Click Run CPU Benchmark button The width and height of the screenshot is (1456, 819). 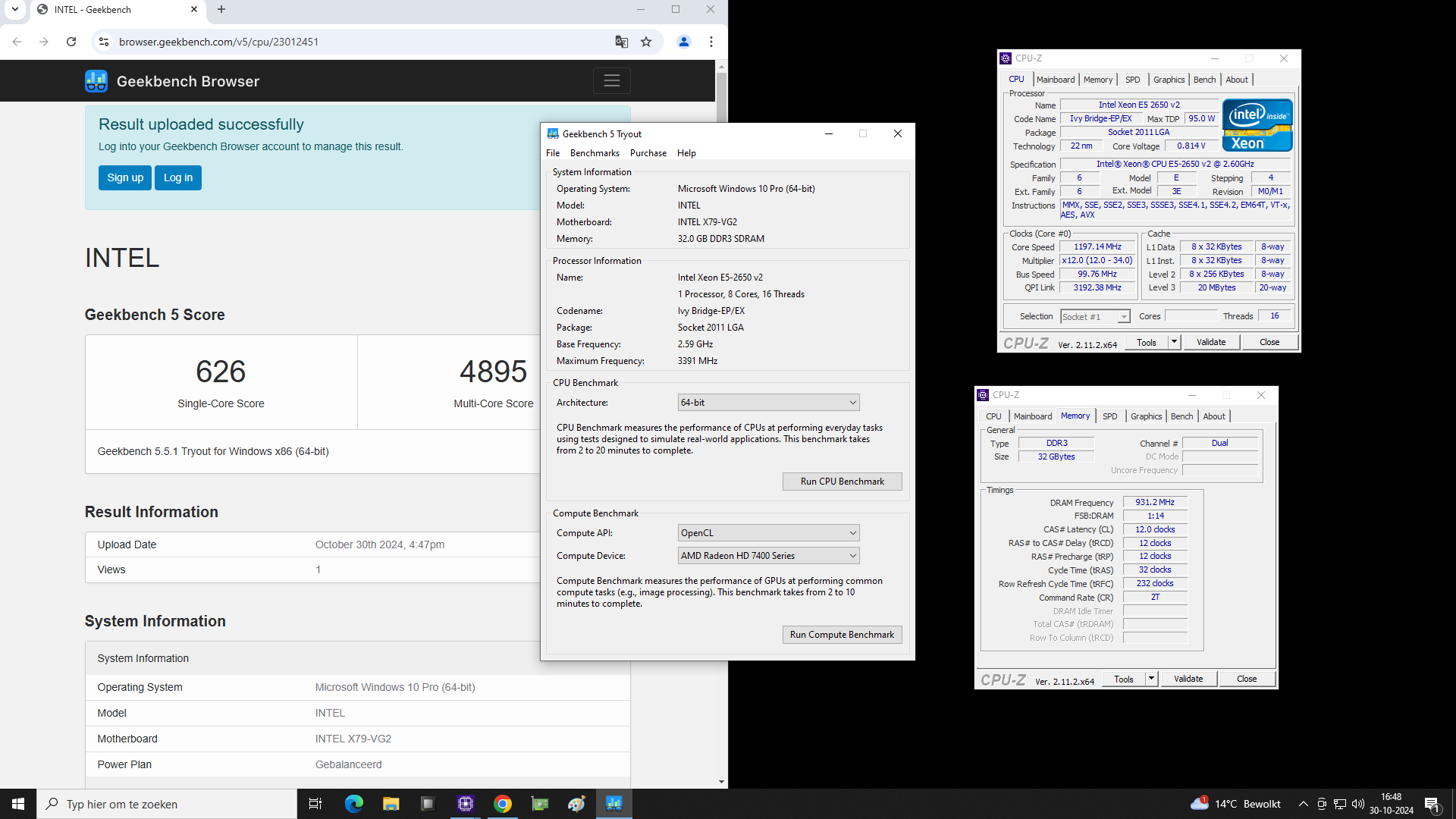click(842, 482)
